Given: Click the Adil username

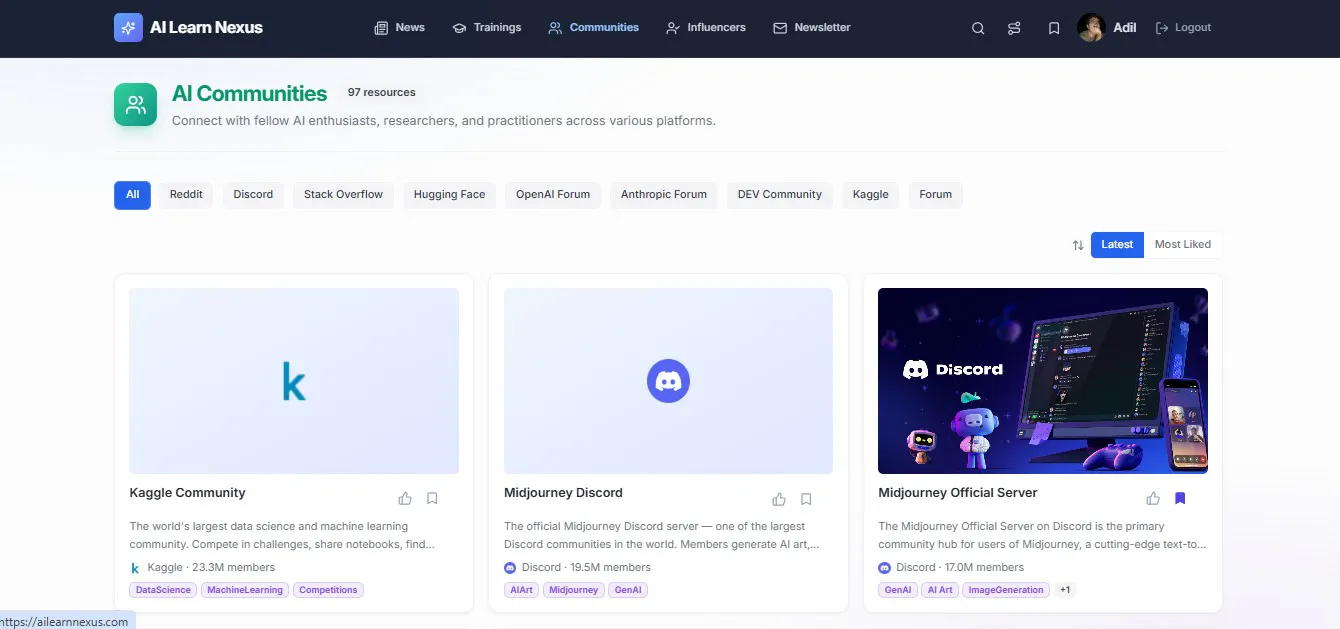Looking at the screenshot, I should 1125,28.
